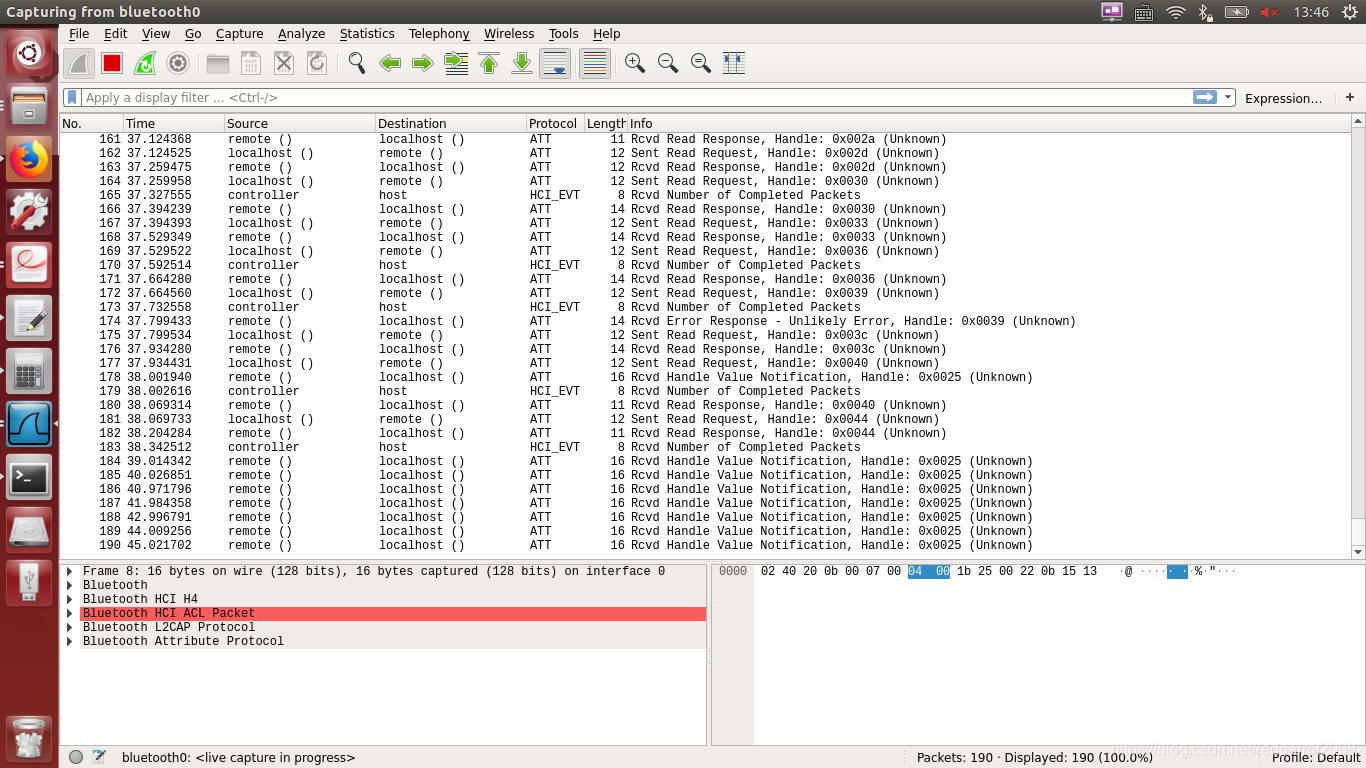Go forward in packet history

click(x=423, y=63)
